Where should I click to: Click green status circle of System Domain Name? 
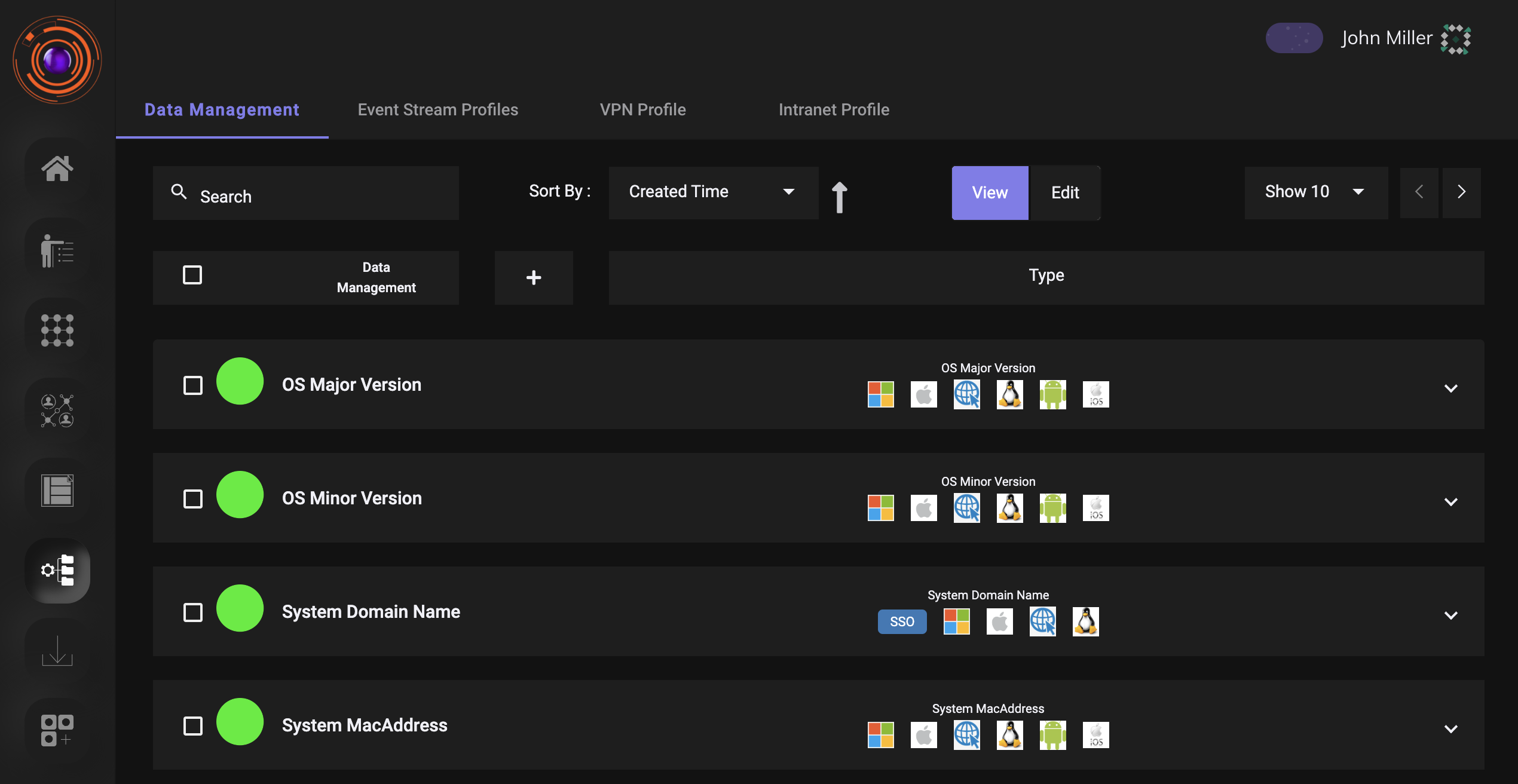pyautogui.click(x=240, y=608)
